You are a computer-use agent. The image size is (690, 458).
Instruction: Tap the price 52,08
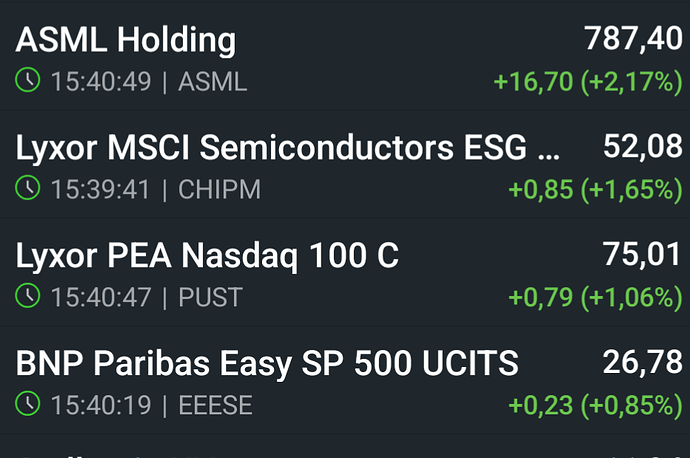point(642,148)
